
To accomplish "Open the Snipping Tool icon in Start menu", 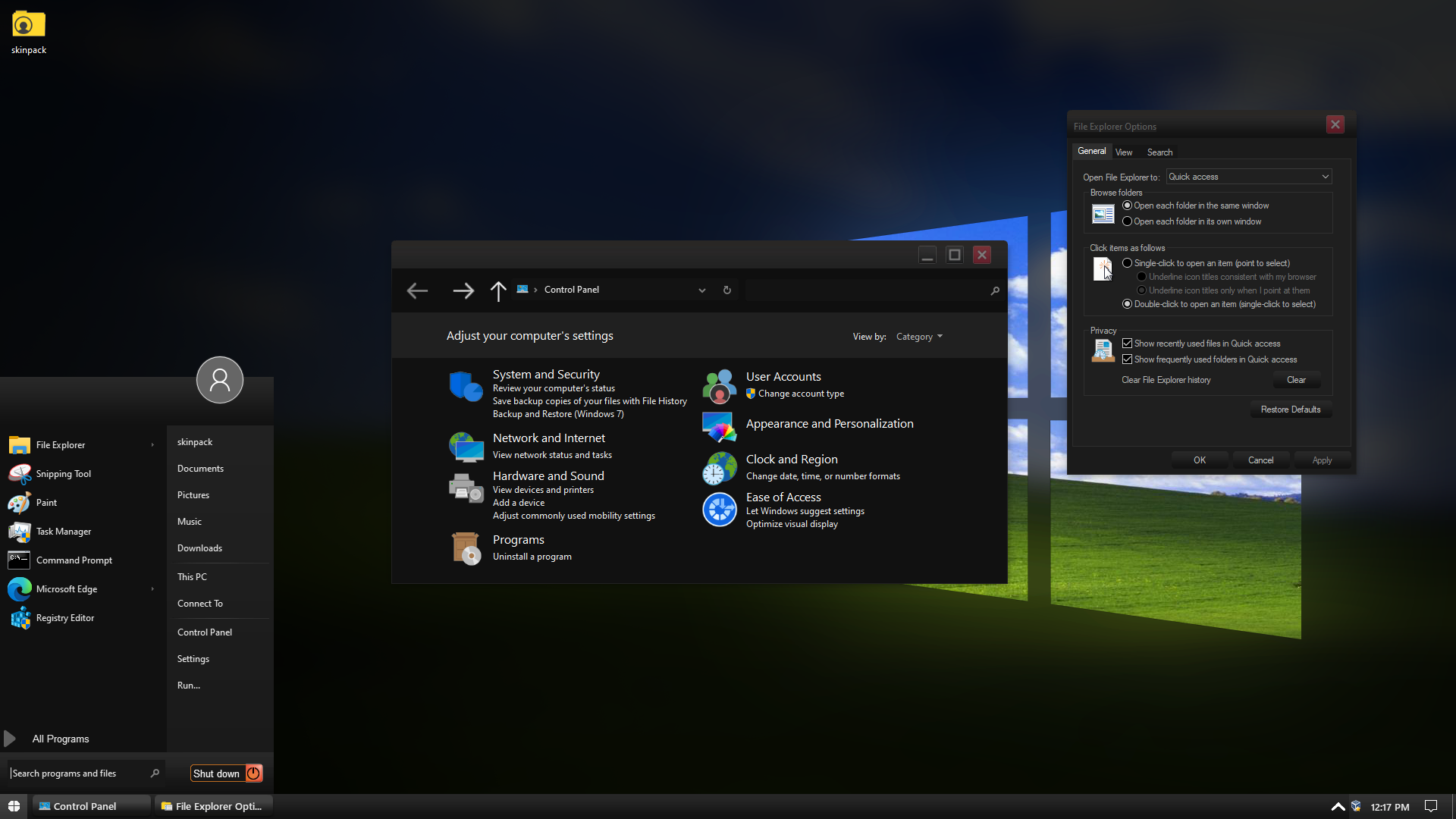I will pyautogui.click(x=20, y=474).
